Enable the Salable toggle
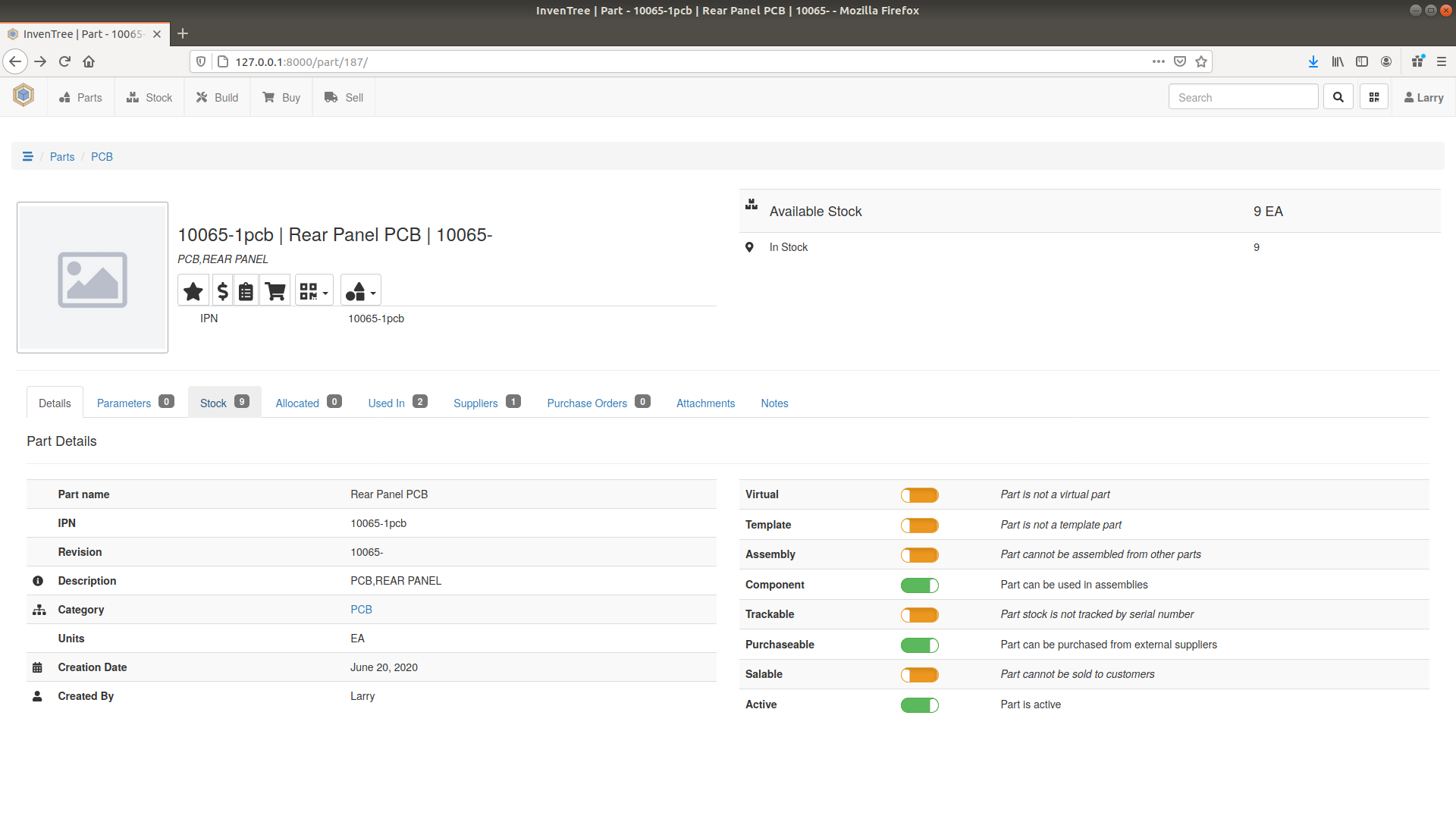Screen dimensions: 1456x819 (919, 674)
